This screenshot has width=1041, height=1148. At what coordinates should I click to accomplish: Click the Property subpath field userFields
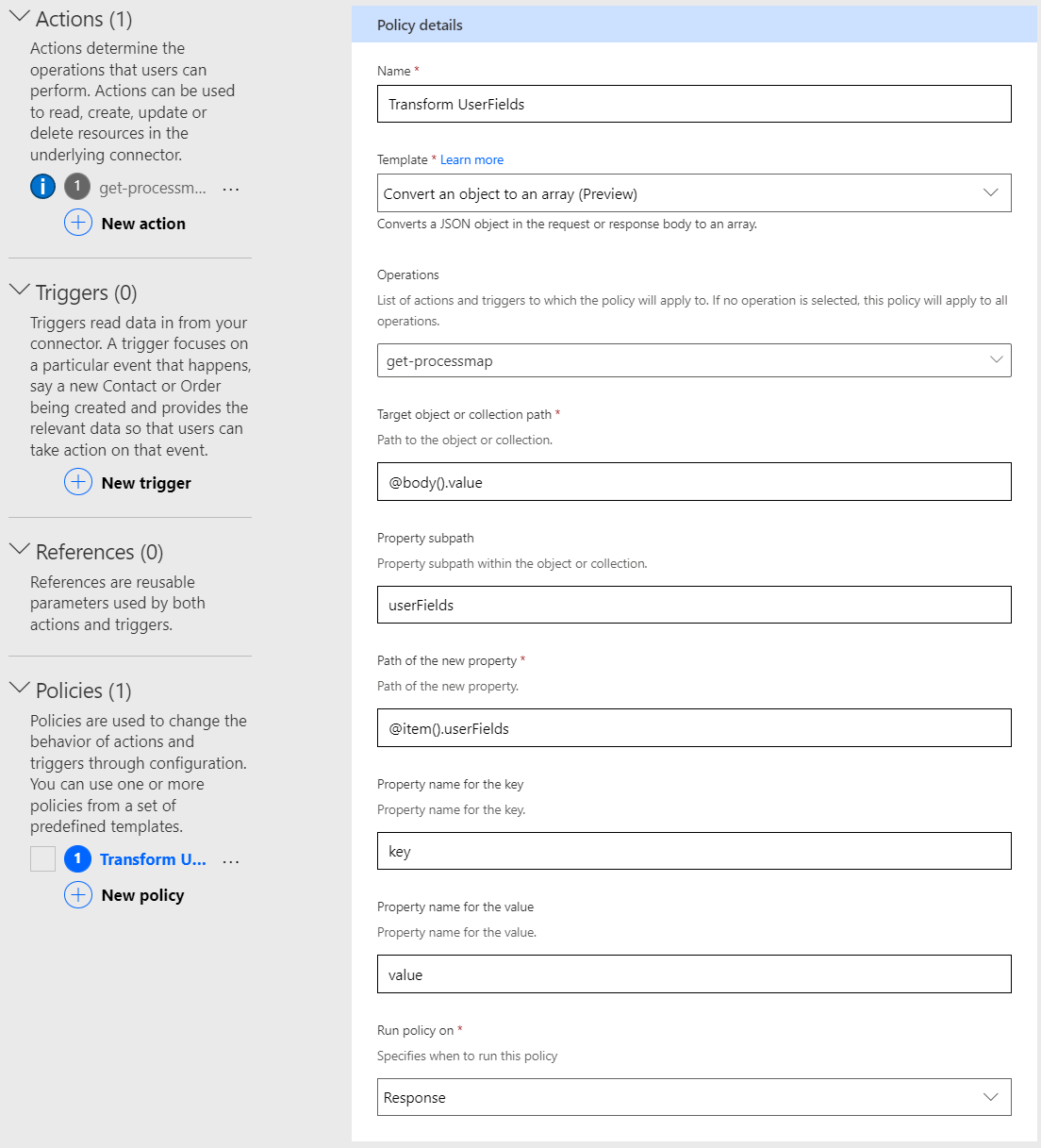[694, 605]
